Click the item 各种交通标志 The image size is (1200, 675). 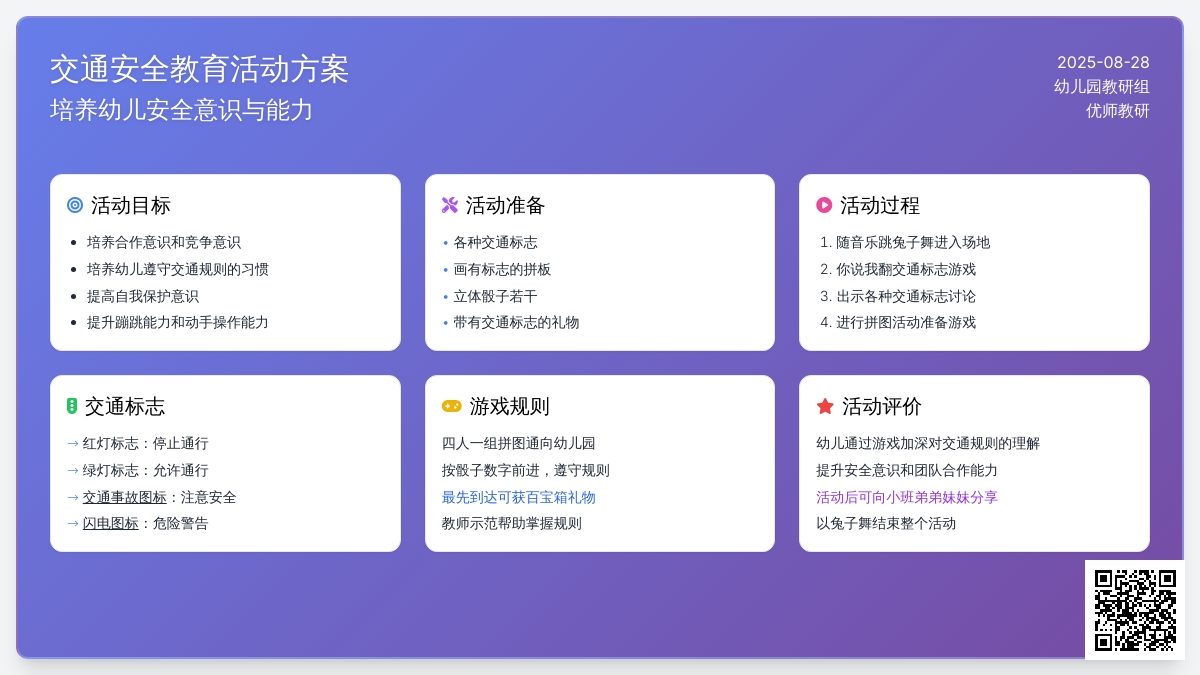click(495, 242)
